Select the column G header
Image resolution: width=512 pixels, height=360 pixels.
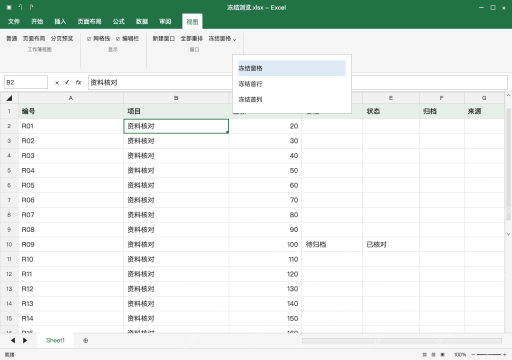click(x=484, y=98)
